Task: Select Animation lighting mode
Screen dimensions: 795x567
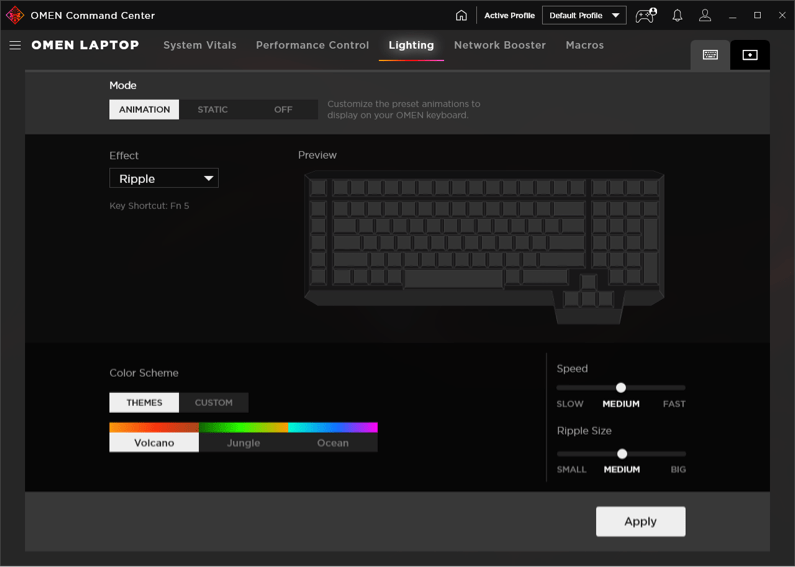Action: (x=144, y=109)
